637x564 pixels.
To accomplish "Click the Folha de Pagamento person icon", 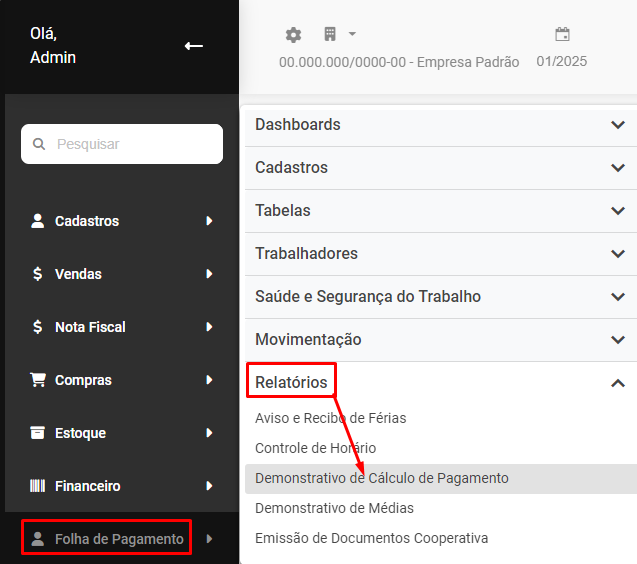I will (x=37, y=539).
